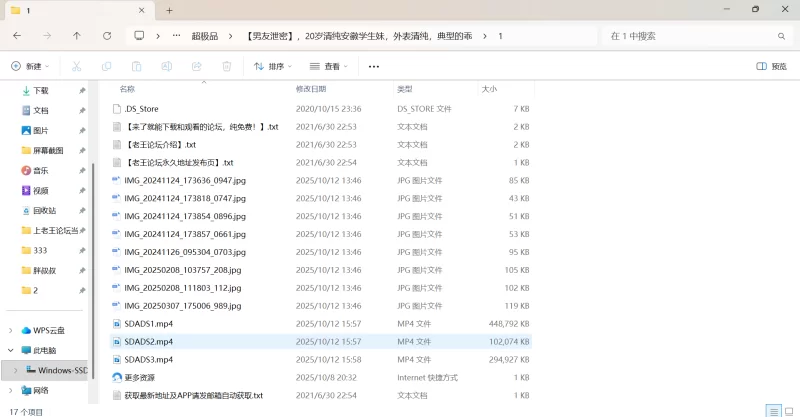Click the Rename icon in toolbar

(167, 66)
